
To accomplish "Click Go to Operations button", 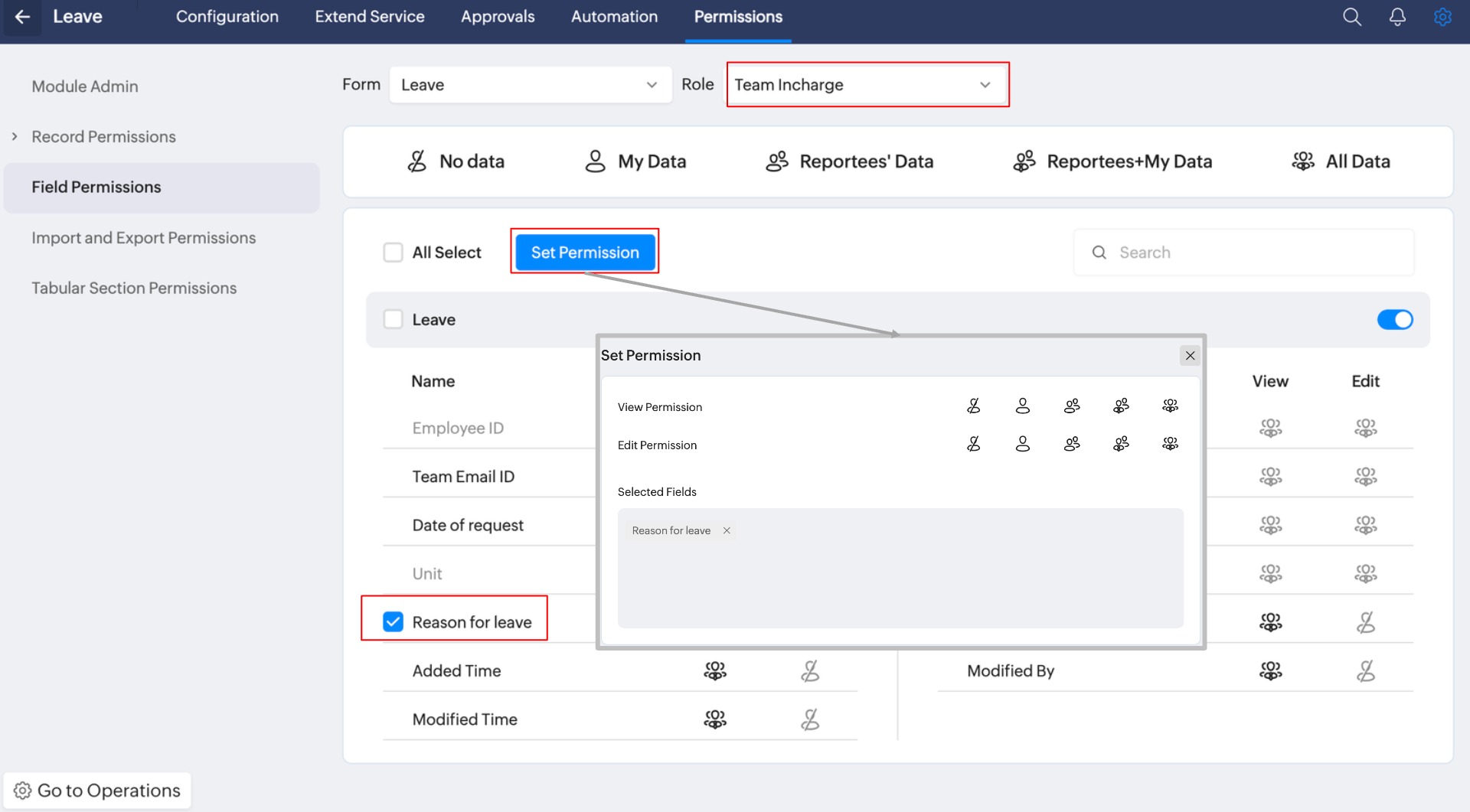I will [98, 791].
